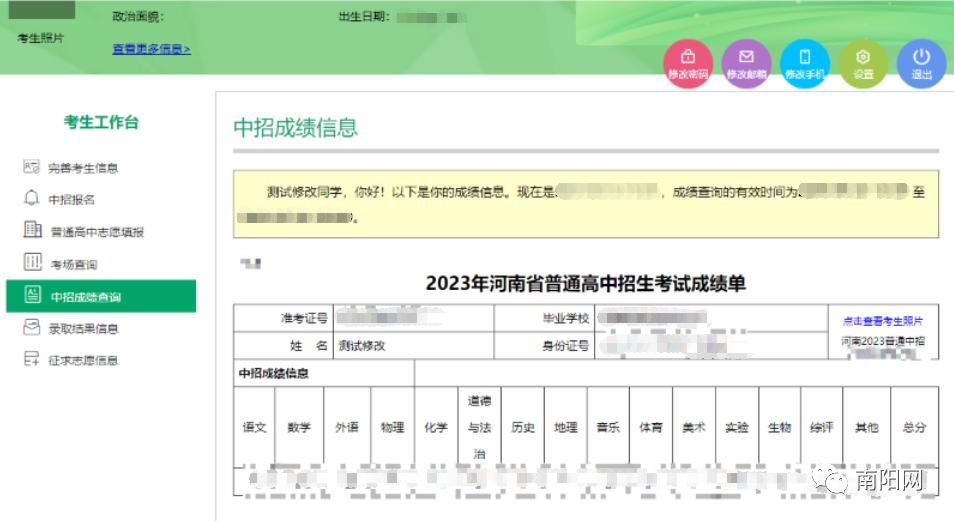Screen dimensions: 954x521
Task: Click the 中招成绩查询 document icon
Action: pyautogui.click(x=32, y=295)
